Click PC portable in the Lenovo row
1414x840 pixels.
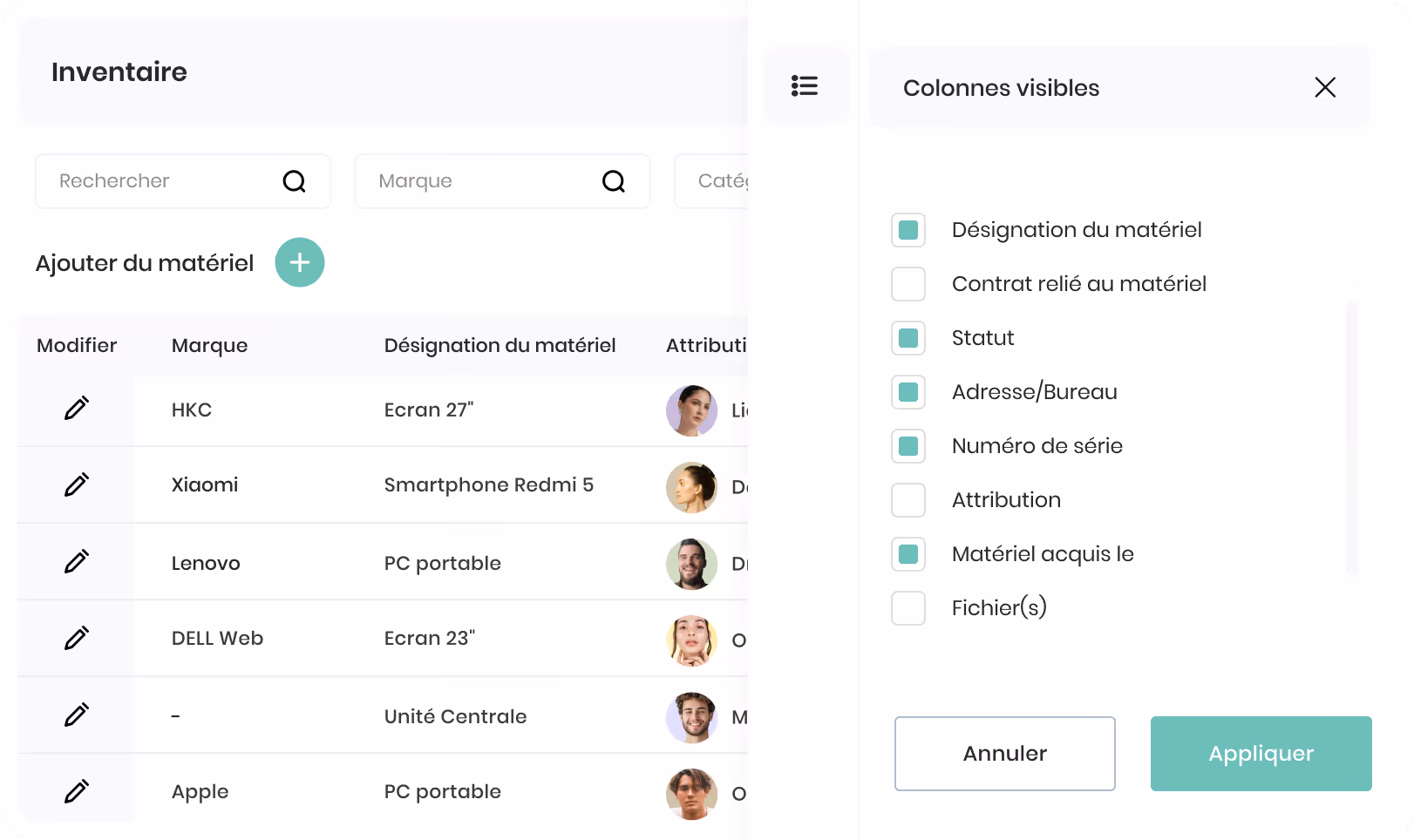(443, 563)
